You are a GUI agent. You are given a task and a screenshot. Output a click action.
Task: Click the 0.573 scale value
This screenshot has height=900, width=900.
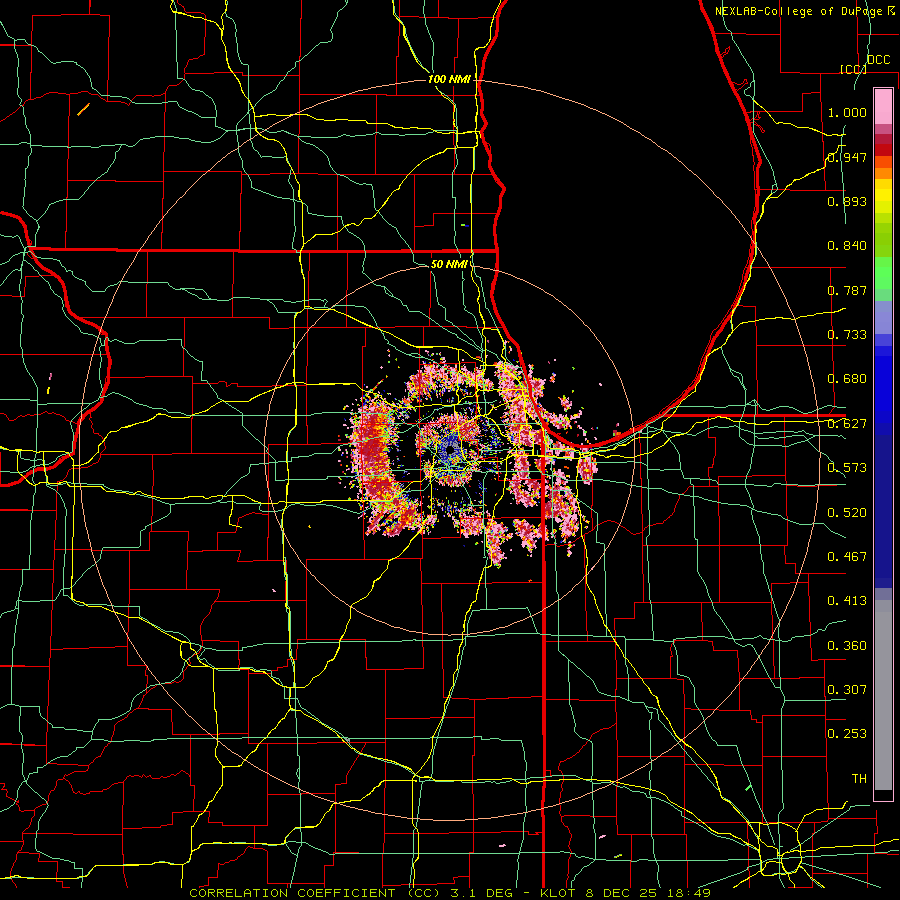pos(847,468)
